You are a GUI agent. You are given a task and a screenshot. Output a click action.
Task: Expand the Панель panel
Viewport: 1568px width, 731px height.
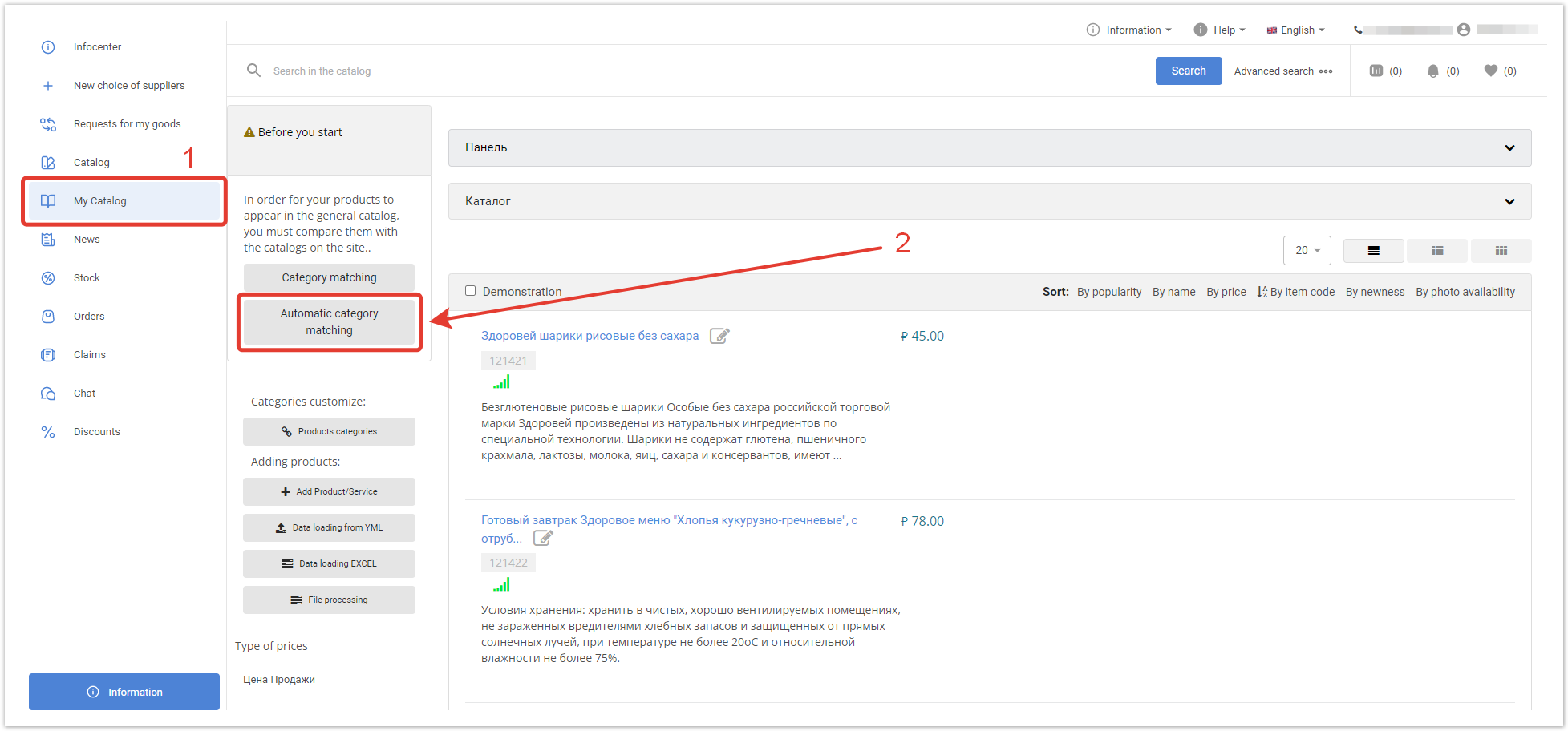(990, 148)
